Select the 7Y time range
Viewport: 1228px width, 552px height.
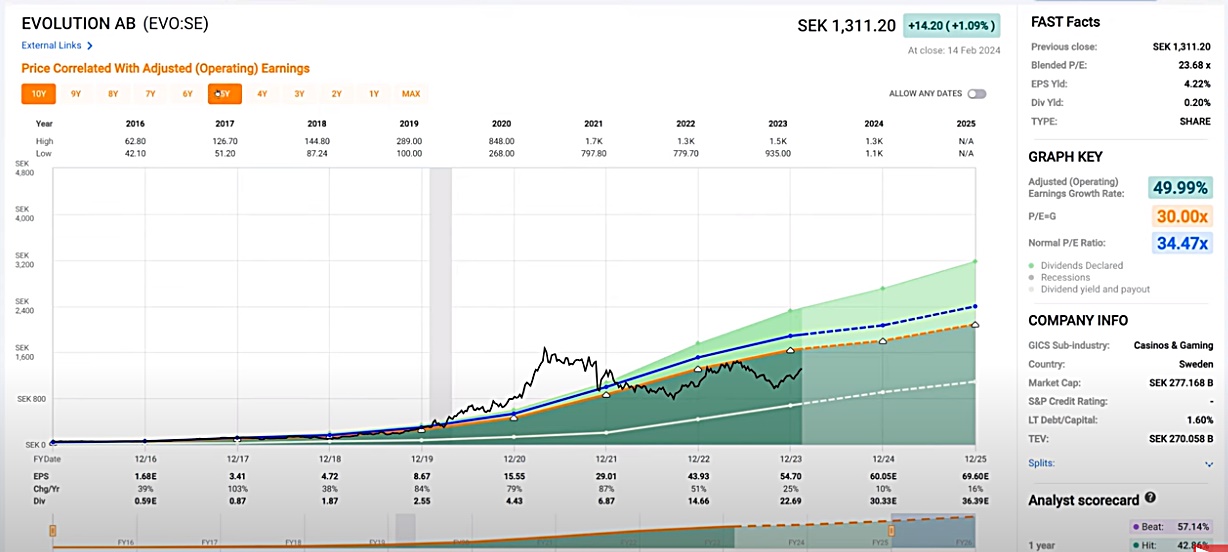(x=150, y=94)
